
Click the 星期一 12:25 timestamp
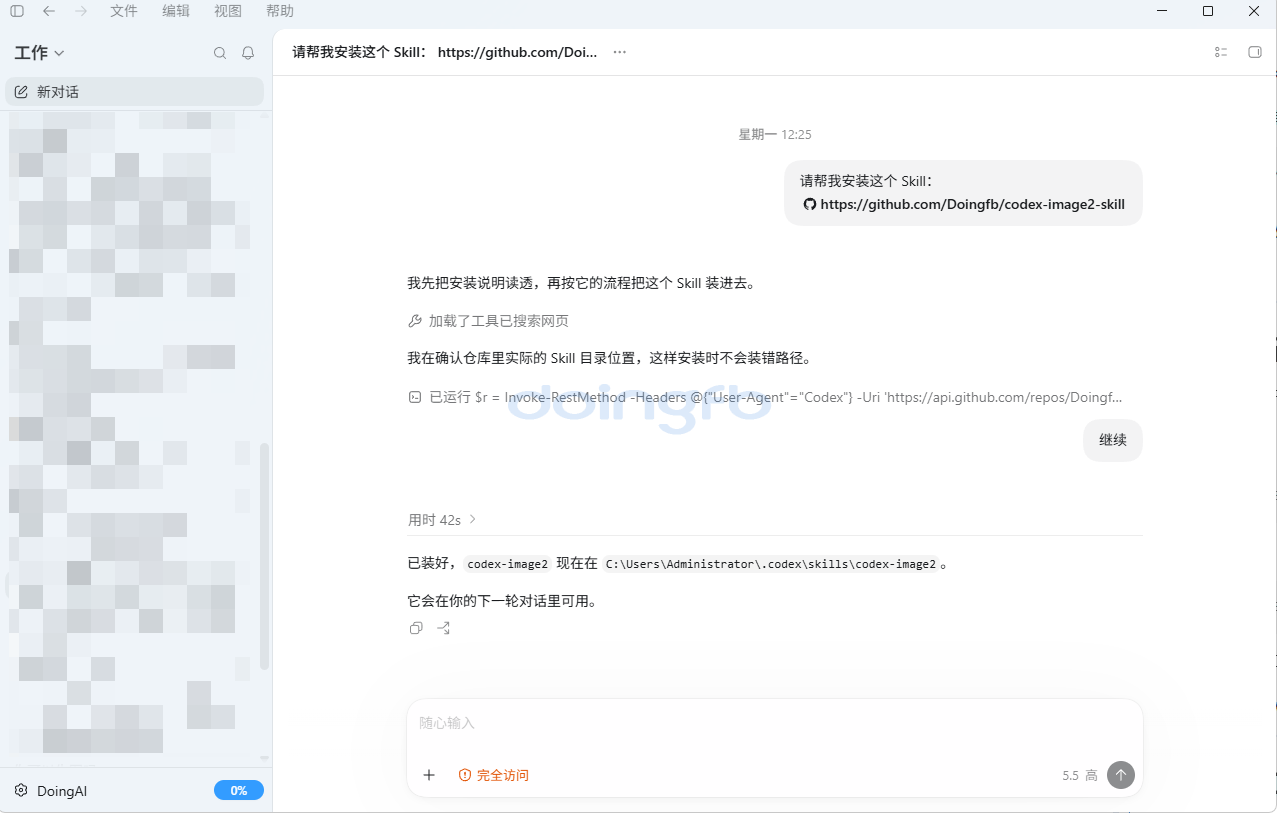775,134
